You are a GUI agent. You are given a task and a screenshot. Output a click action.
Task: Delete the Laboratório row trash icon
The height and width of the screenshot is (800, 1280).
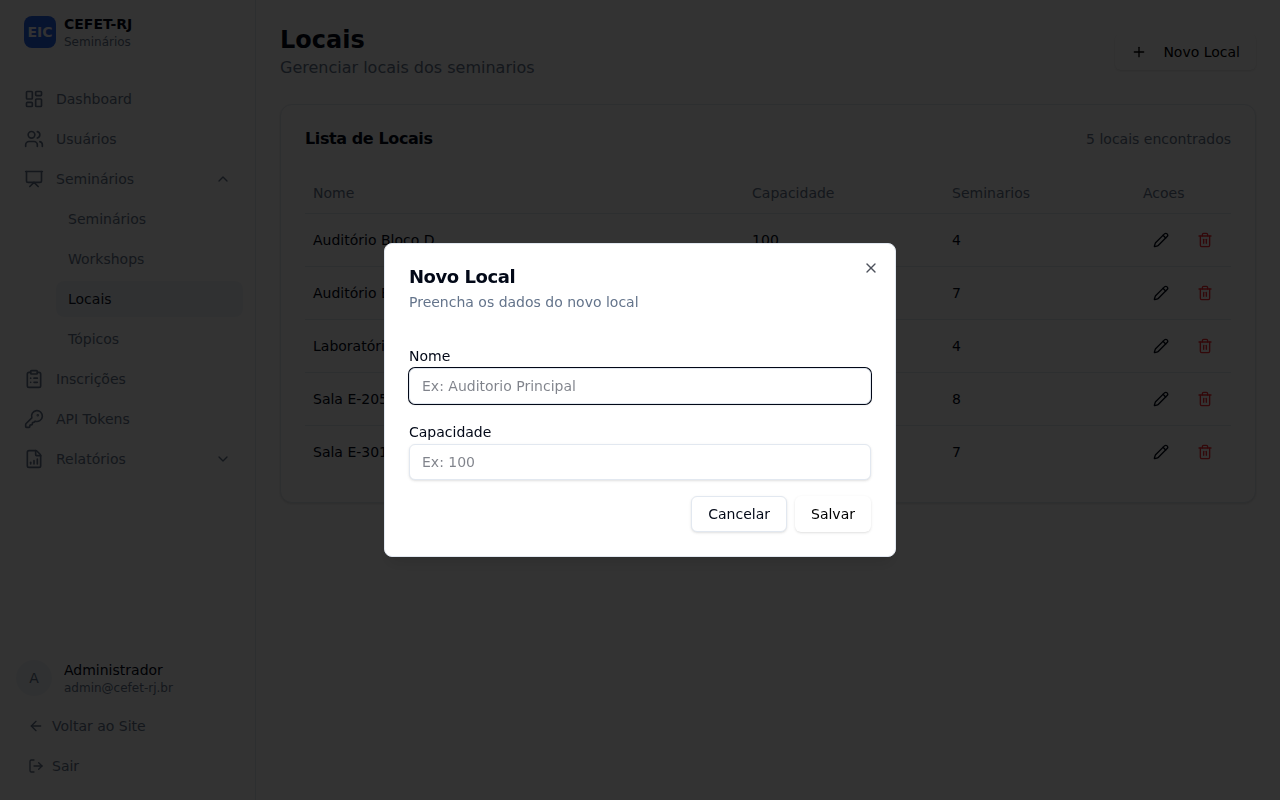pyautogui.click(x=1205, y=346)
